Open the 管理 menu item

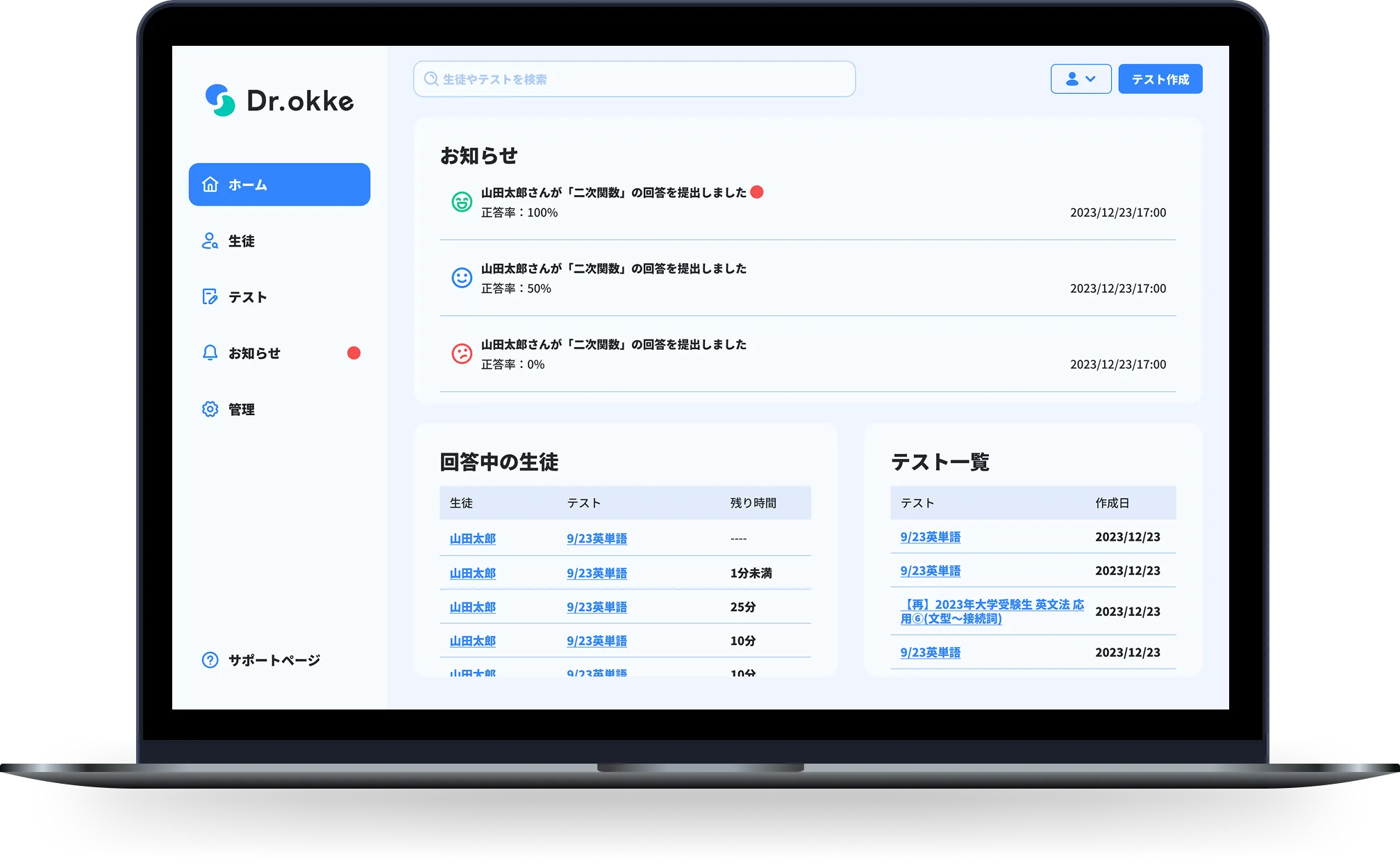point(241,409)
